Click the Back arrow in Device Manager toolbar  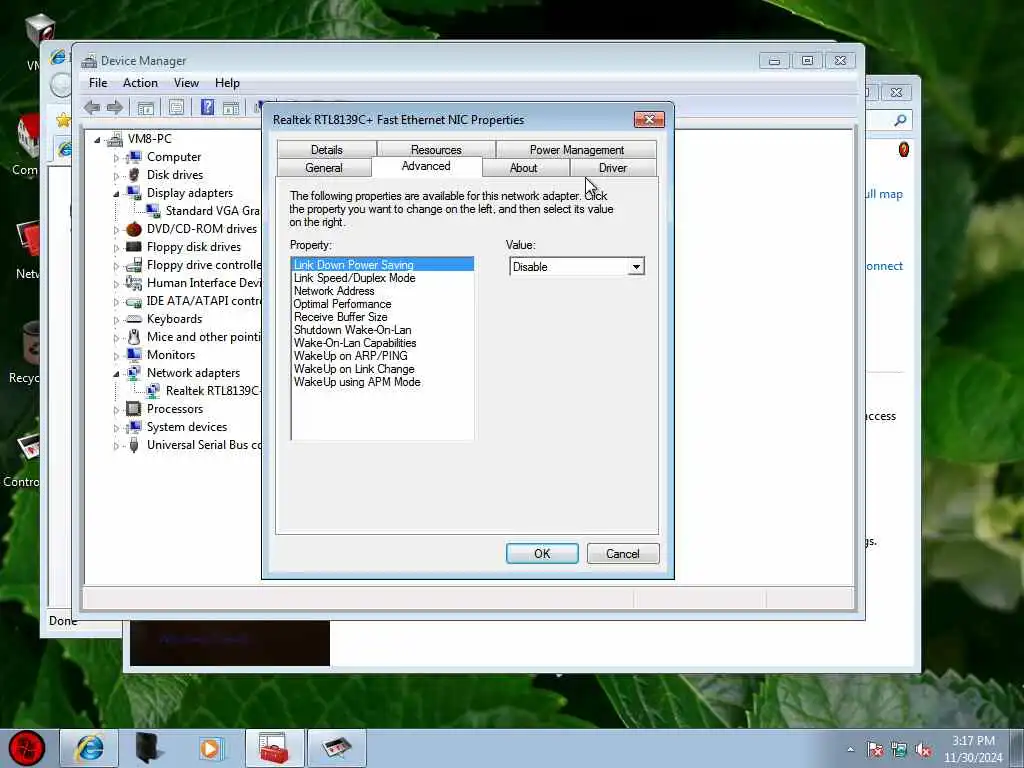tap(92, 108)
